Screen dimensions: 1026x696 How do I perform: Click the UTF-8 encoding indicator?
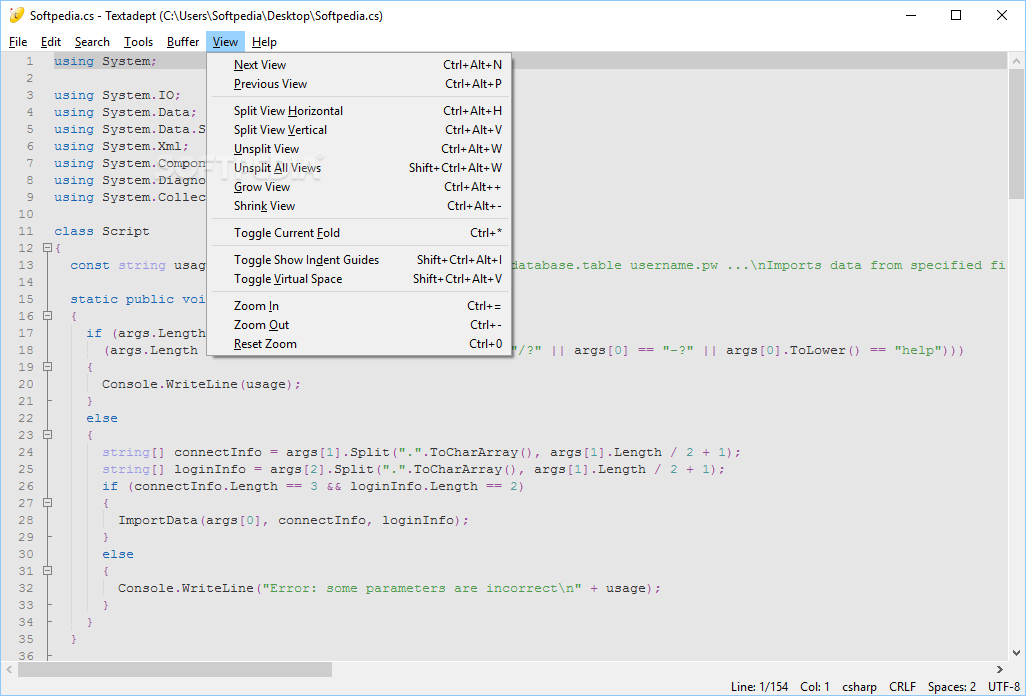click(1004, 687)
